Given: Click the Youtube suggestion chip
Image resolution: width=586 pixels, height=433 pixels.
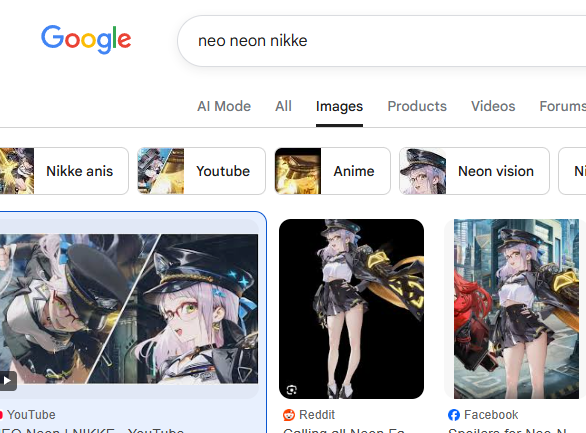Looking at the screenshot, I should [x=201, y=171].
